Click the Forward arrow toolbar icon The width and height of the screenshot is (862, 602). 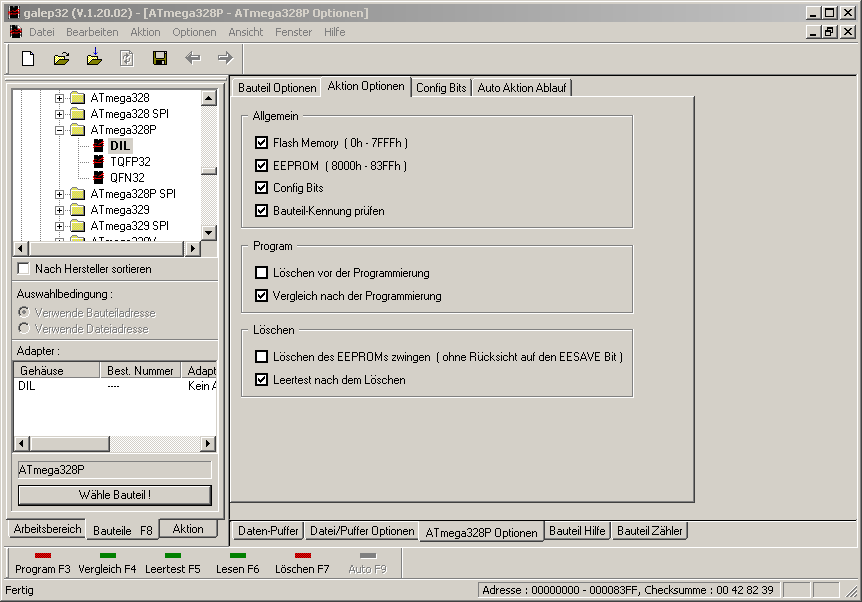point(225,58)
